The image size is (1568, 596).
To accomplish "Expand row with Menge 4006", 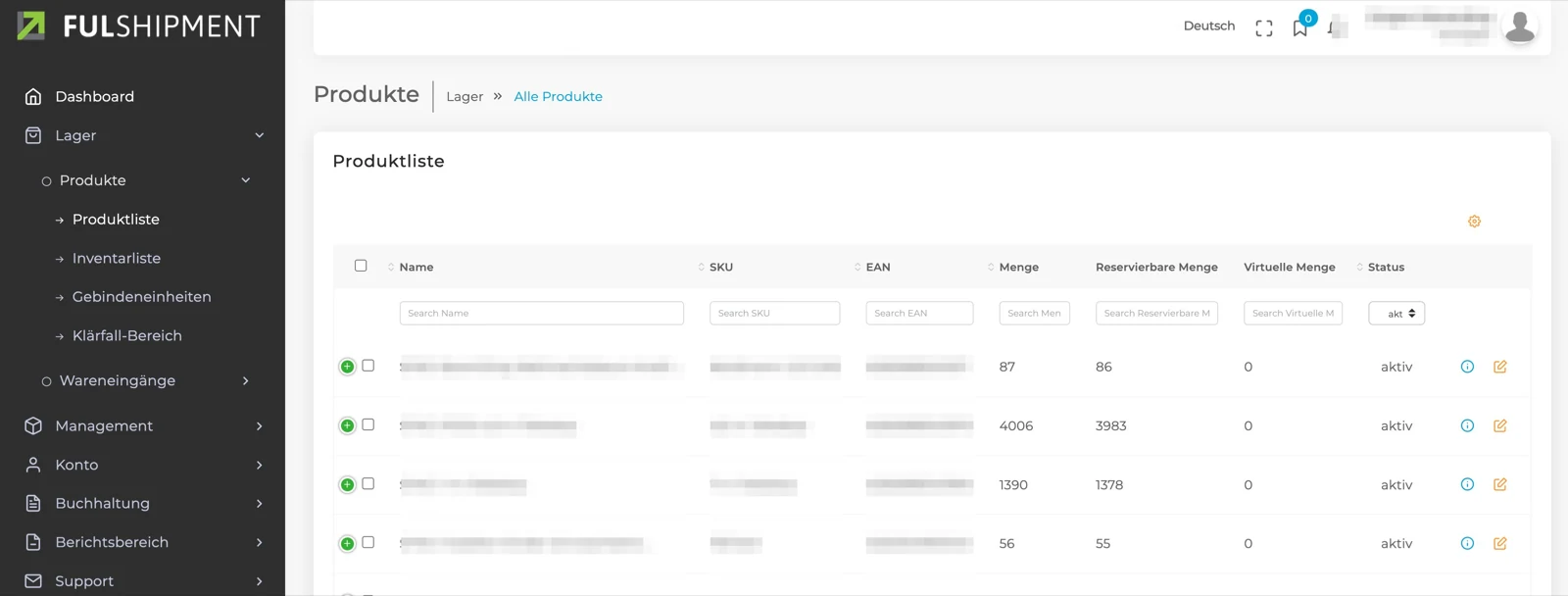I will coord(347,425).
